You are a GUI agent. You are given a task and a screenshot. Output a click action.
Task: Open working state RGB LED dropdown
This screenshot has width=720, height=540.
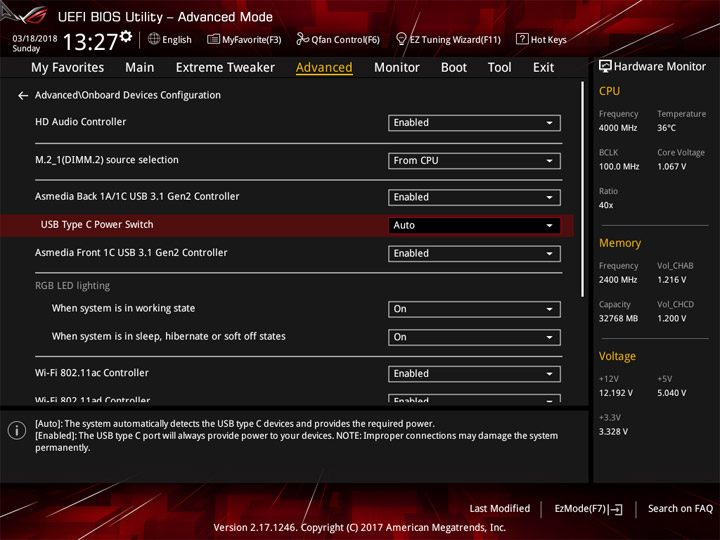(x=474, y=309)
